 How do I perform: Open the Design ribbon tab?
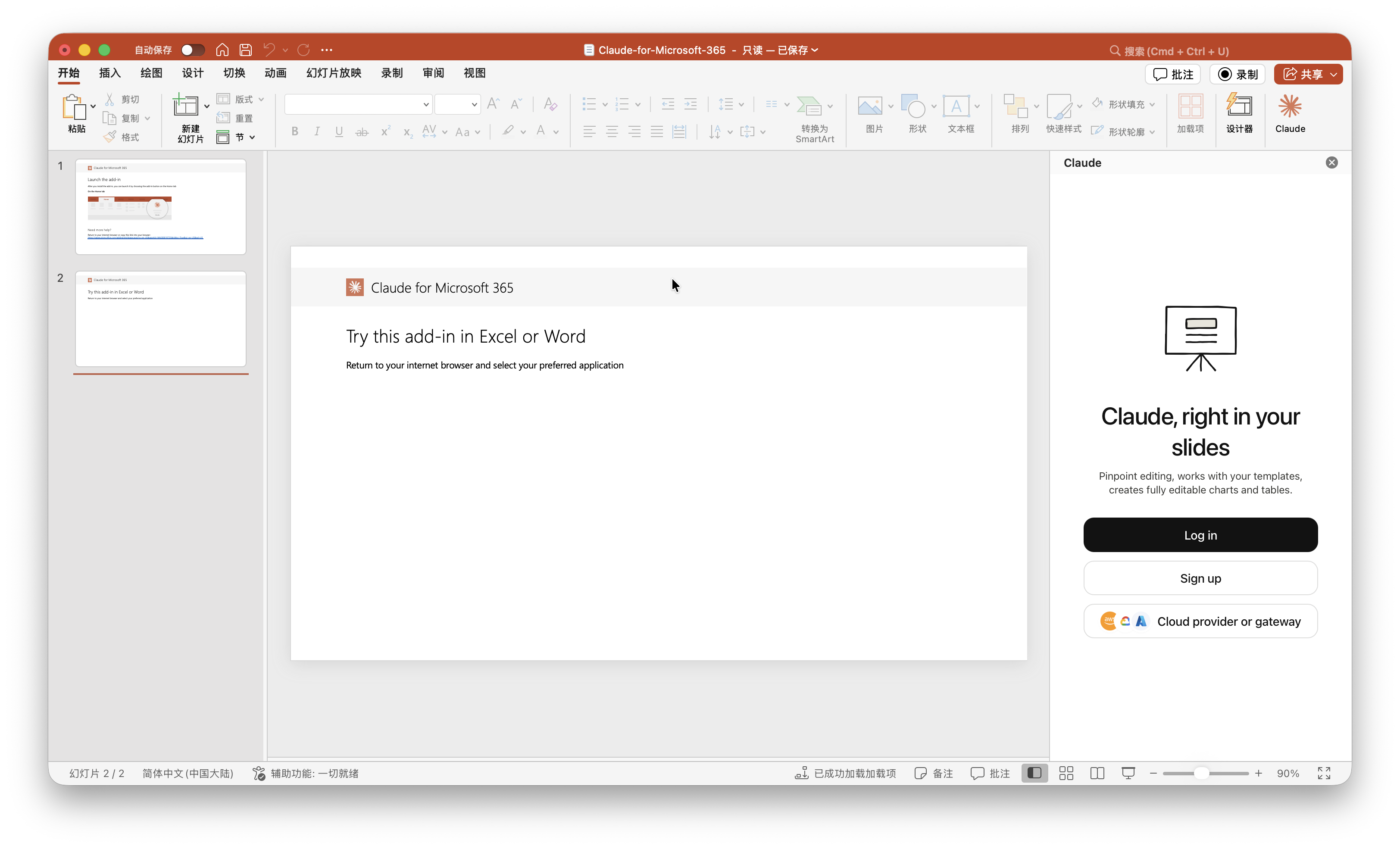[x=193, y=73]
